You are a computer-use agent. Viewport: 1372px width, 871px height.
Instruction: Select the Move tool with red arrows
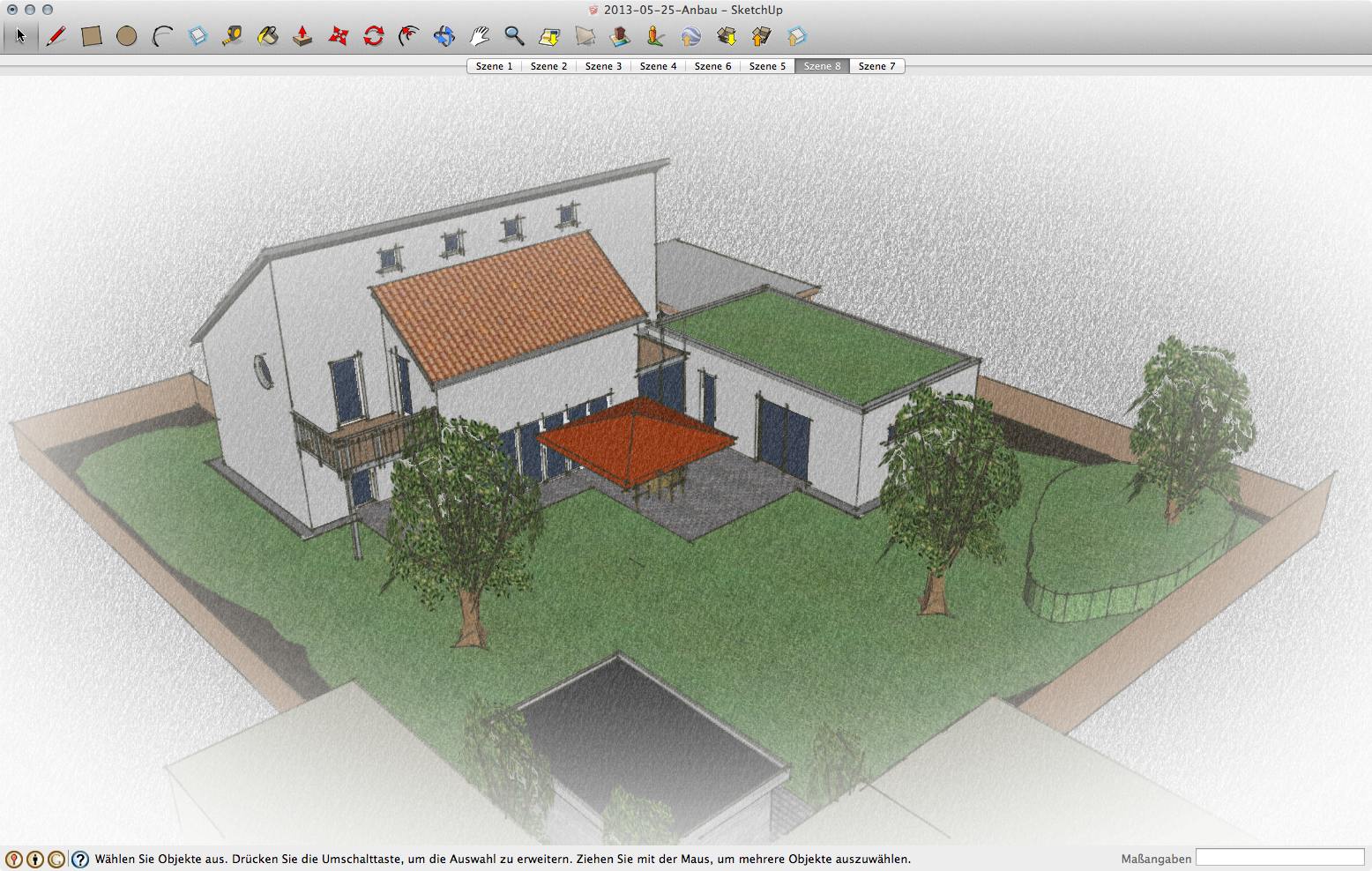click(339, 36)
